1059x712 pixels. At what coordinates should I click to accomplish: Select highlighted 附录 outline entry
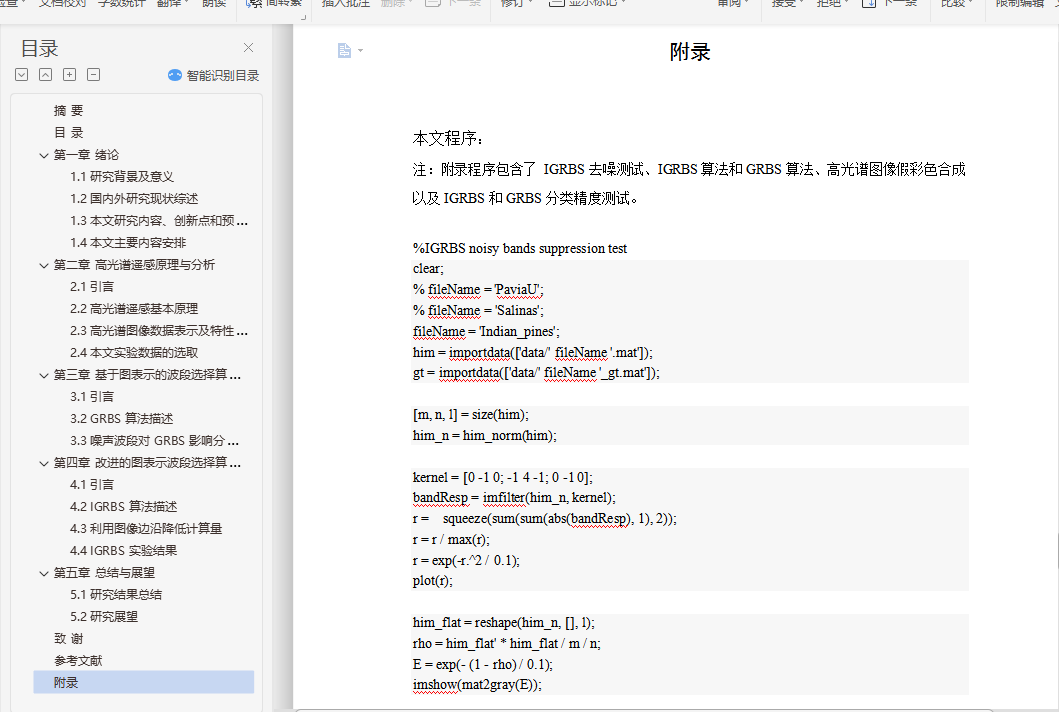pyautogui.click(x=144, y=682)
